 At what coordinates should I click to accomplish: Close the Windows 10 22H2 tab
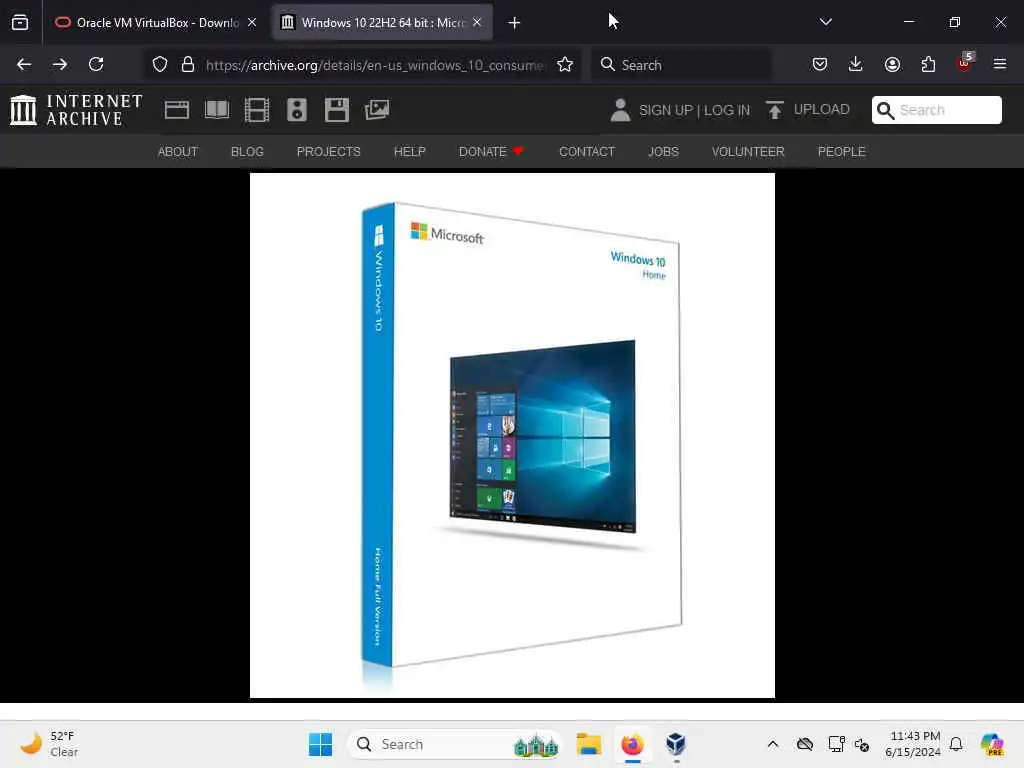click(477, 22)
